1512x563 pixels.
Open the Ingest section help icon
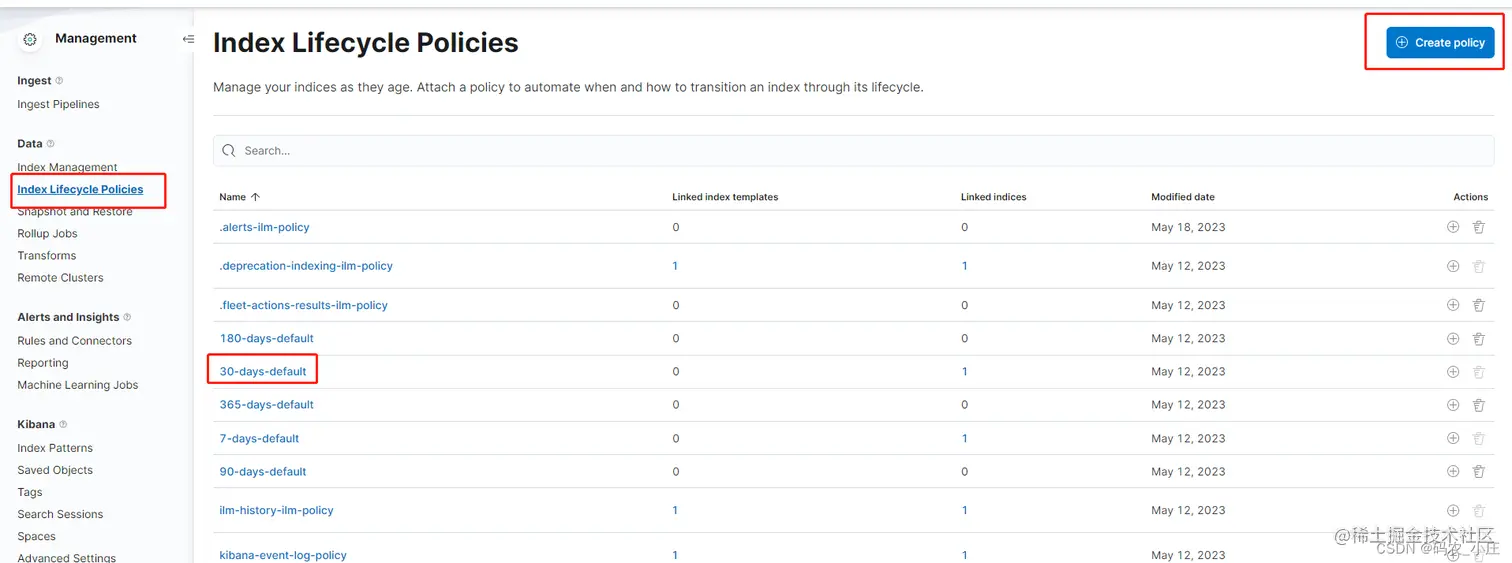point(59,81)
